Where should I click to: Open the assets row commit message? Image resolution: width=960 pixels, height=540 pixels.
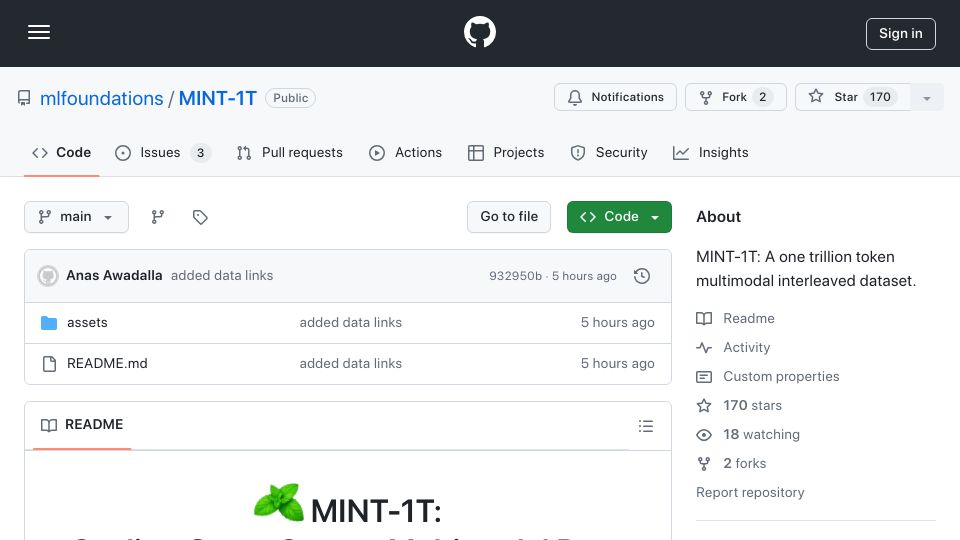pyautogui.click(x=350, y=323)
